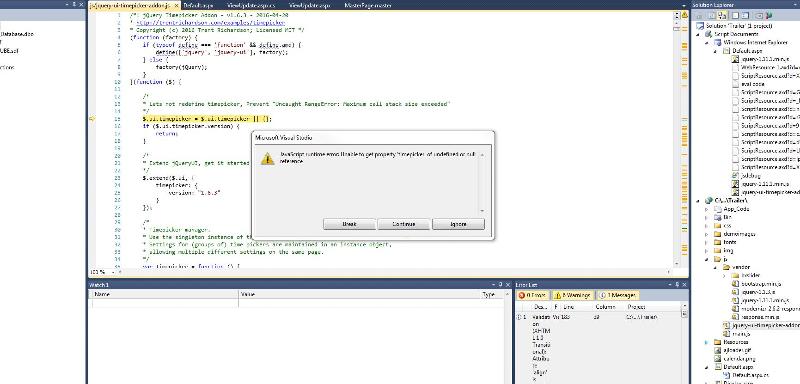Close the Watch 1 panel
The image size is (800, 384).
[508, 285]
